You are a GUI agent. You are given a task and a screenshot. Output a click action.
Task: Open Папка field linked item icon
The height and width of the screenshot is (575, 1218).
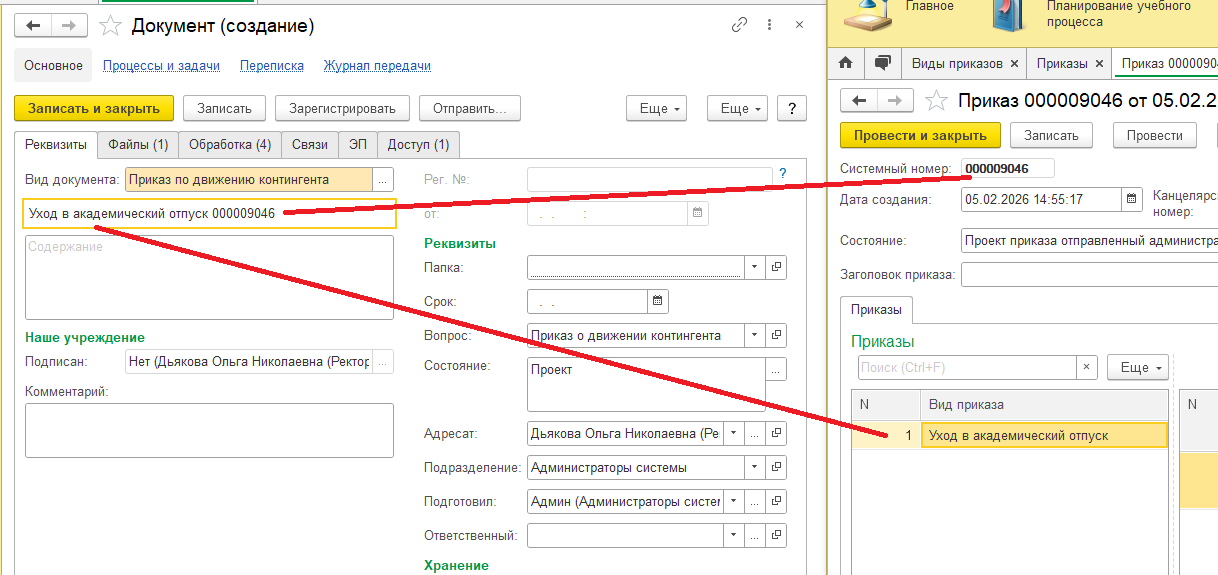(776, 267)
